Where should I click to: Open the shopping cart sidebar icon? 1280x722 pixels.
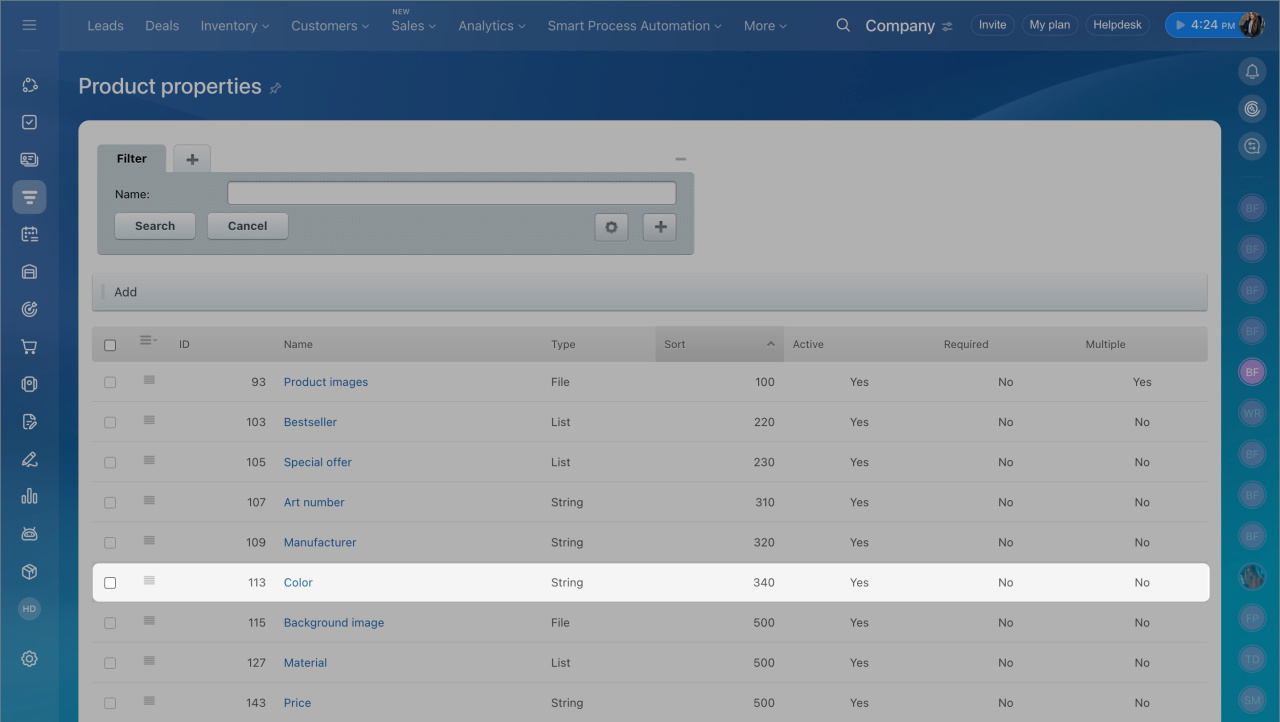29,347
